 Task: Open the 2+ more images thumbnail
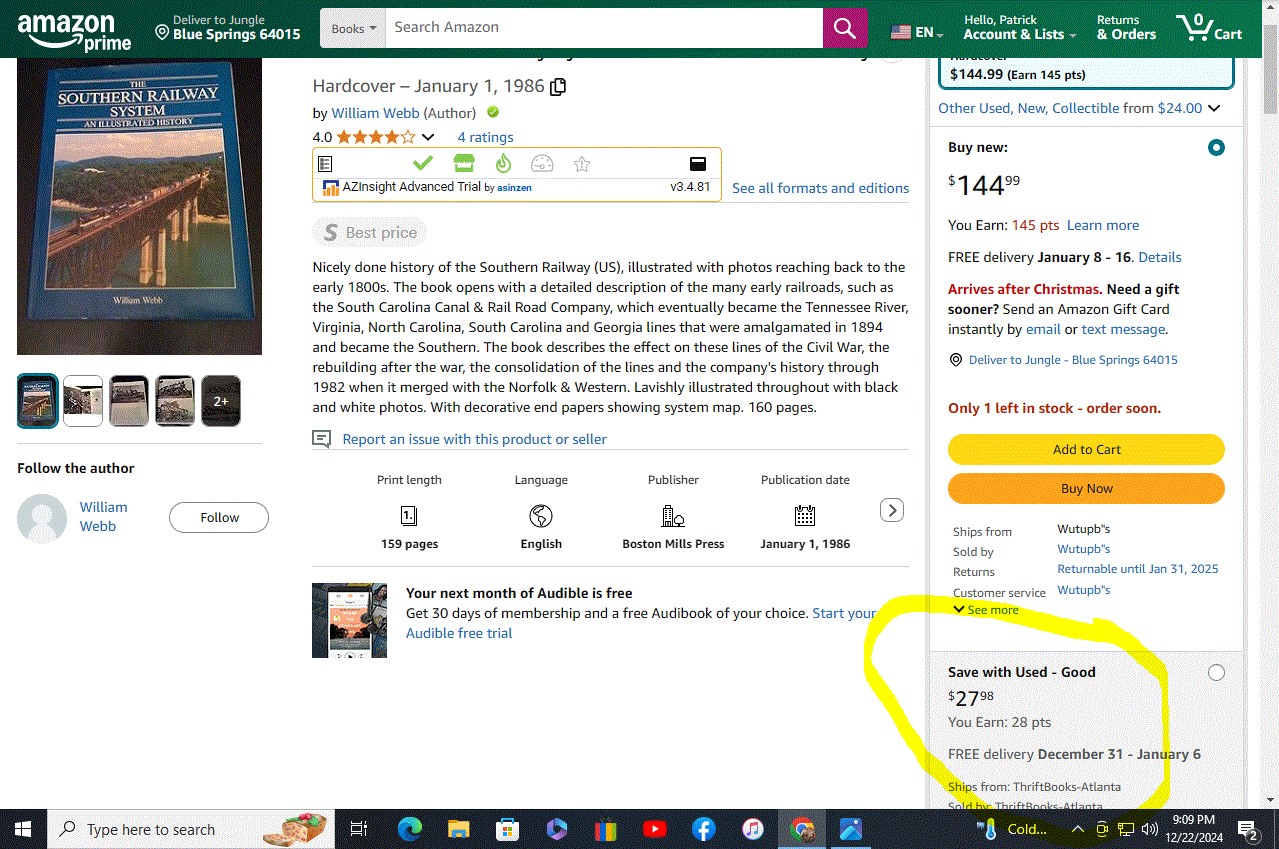click(x=221, y=401)
